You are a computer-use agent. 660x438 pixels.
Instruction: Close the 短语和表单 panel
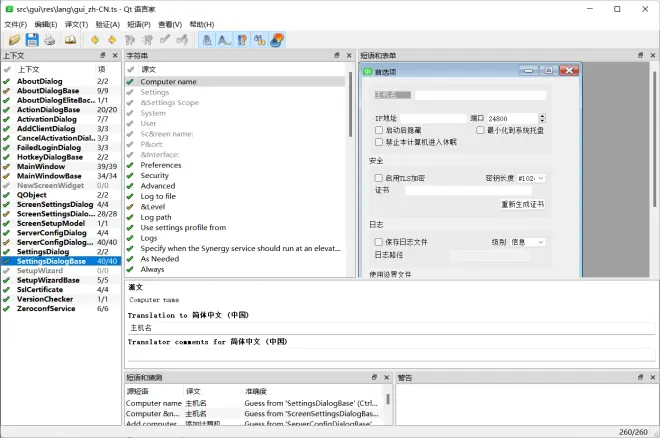653,55
